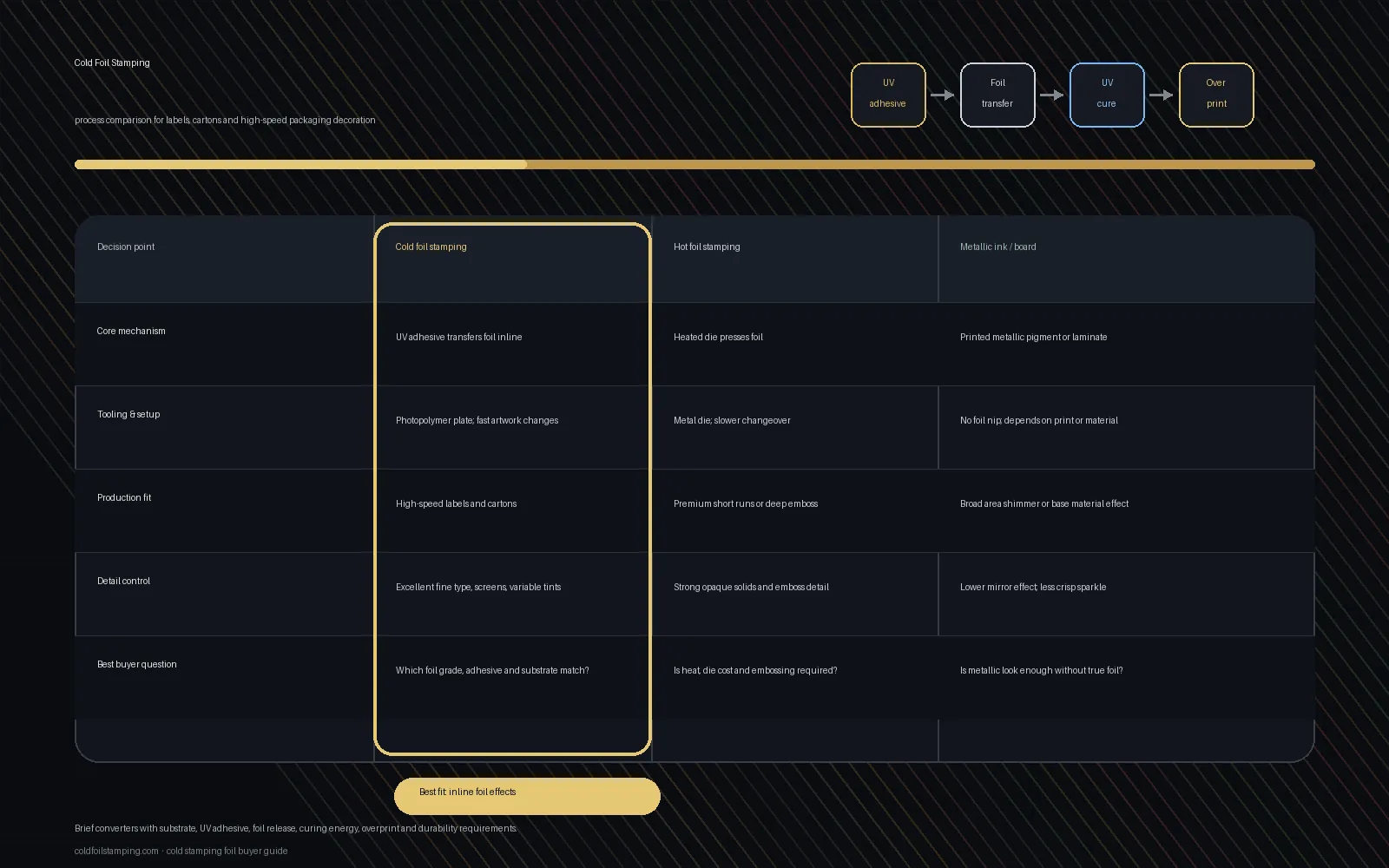The width and height of the screenshot is (1389, 868).
Task: Click 'Photopolymer plate; fast artwork changes' cell
Action: pos(477,420)
